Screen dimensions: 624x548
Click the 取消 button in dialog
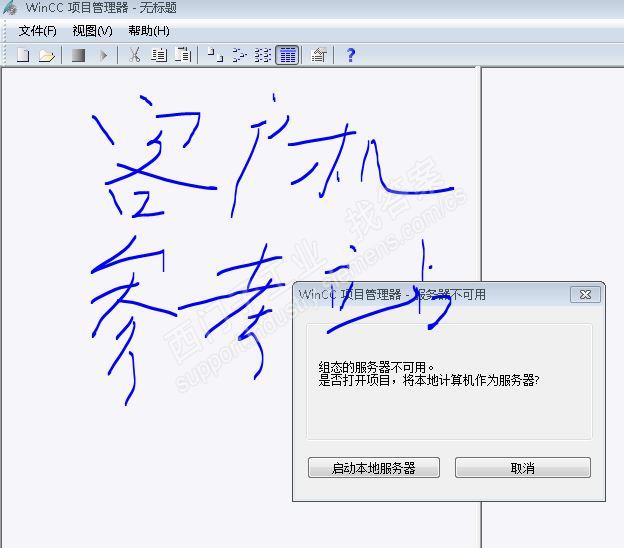pos(523,468)
